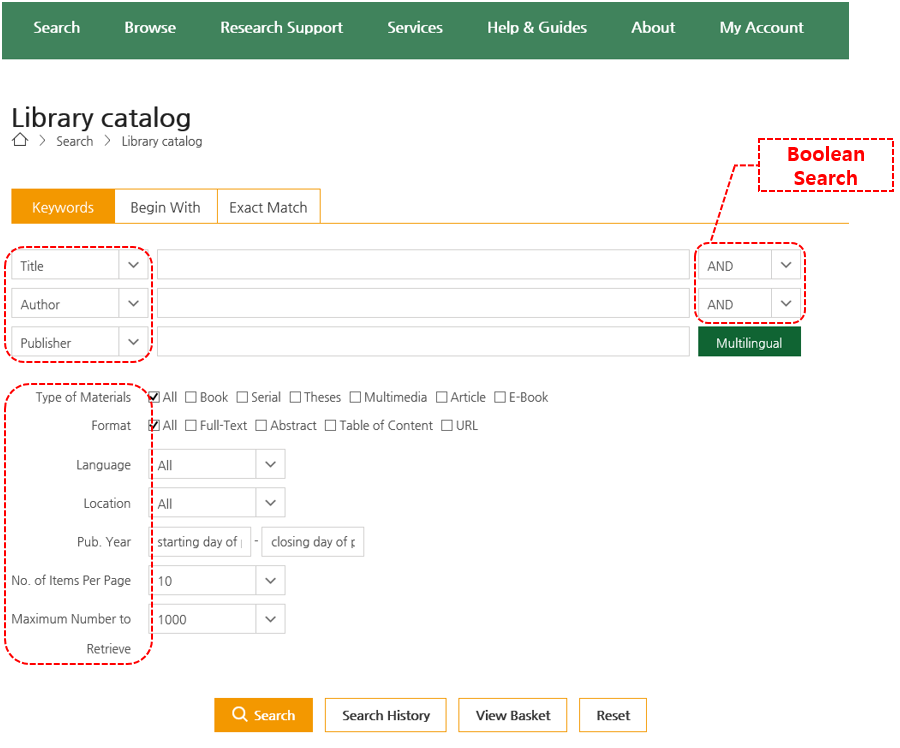Click the orange Search button with magnifier

pos(263,715)
